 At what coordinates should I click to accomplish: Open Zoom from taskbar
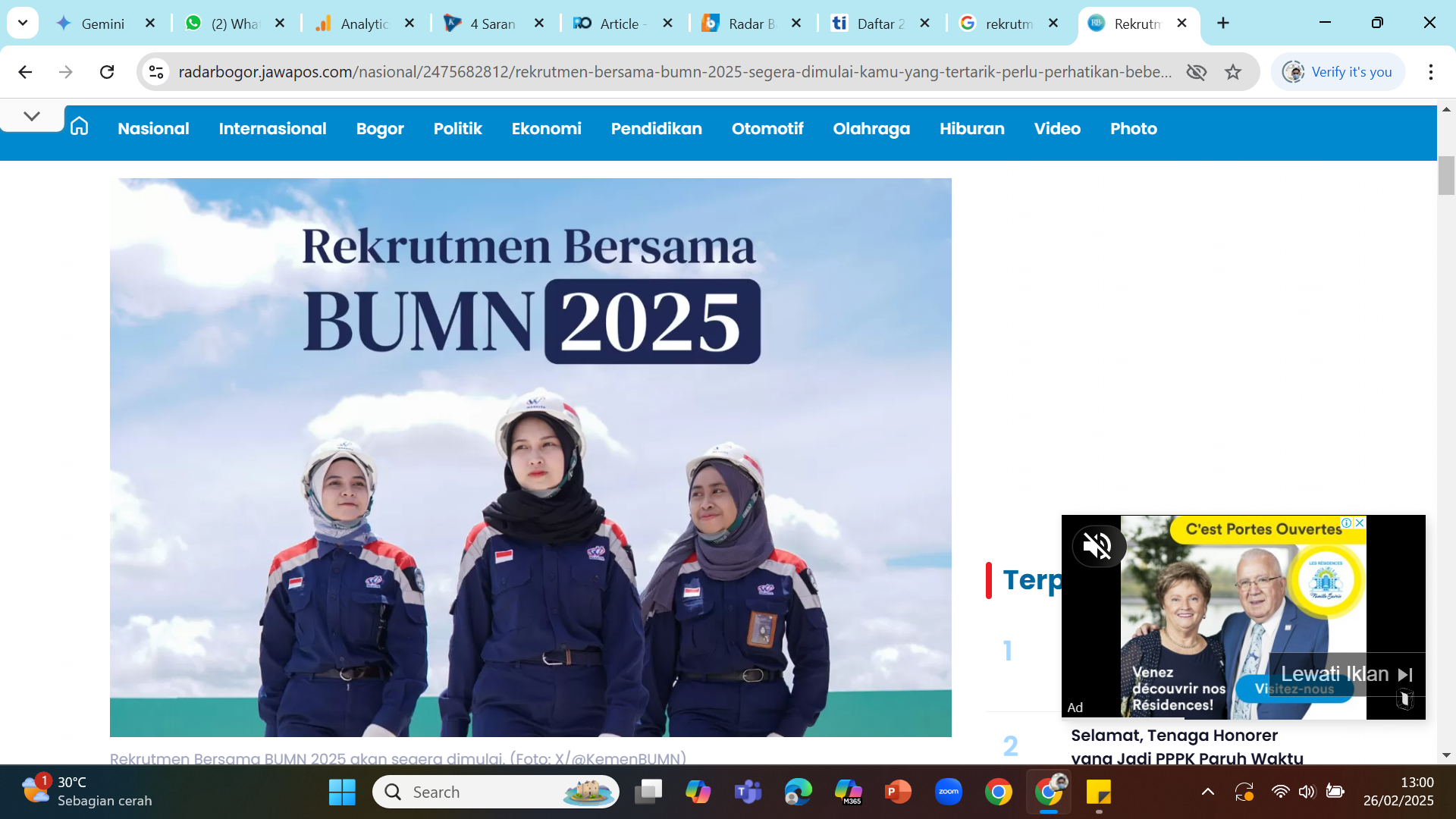pos(949,792)
